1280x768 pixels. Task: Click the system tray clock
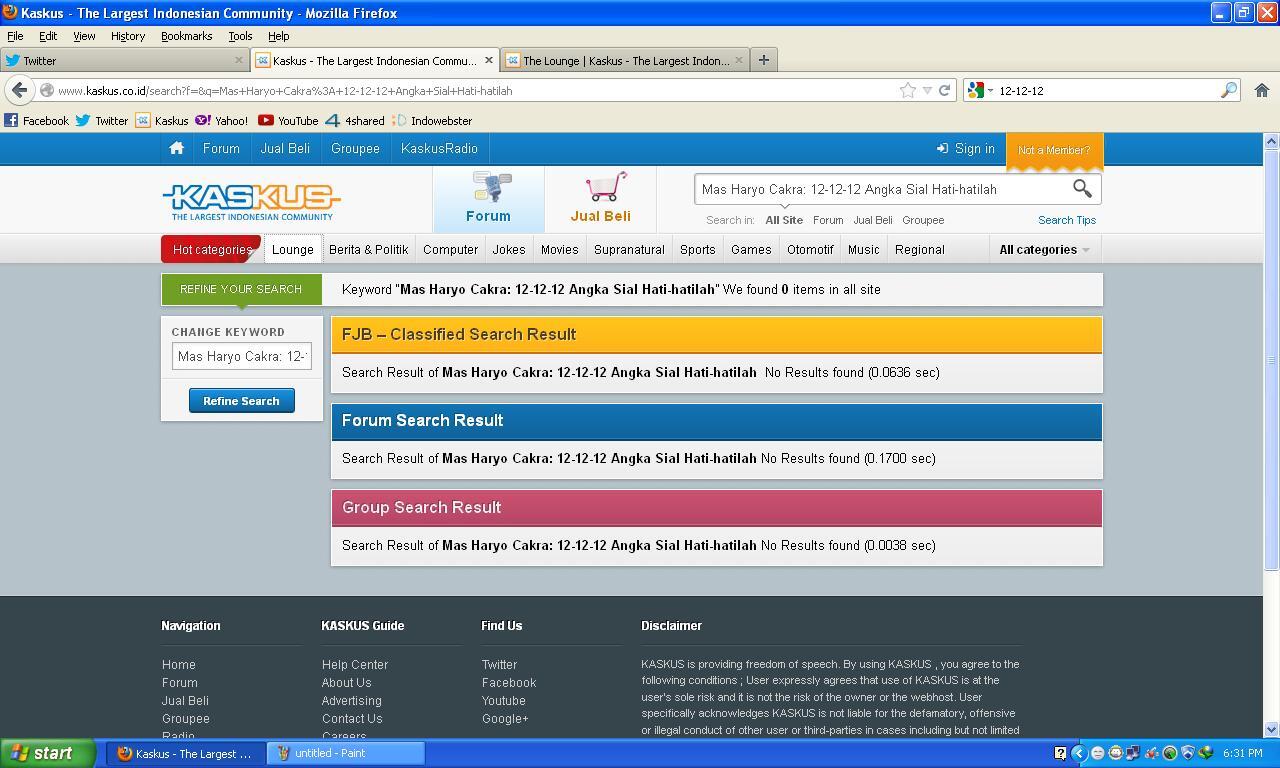point(1242,753)
